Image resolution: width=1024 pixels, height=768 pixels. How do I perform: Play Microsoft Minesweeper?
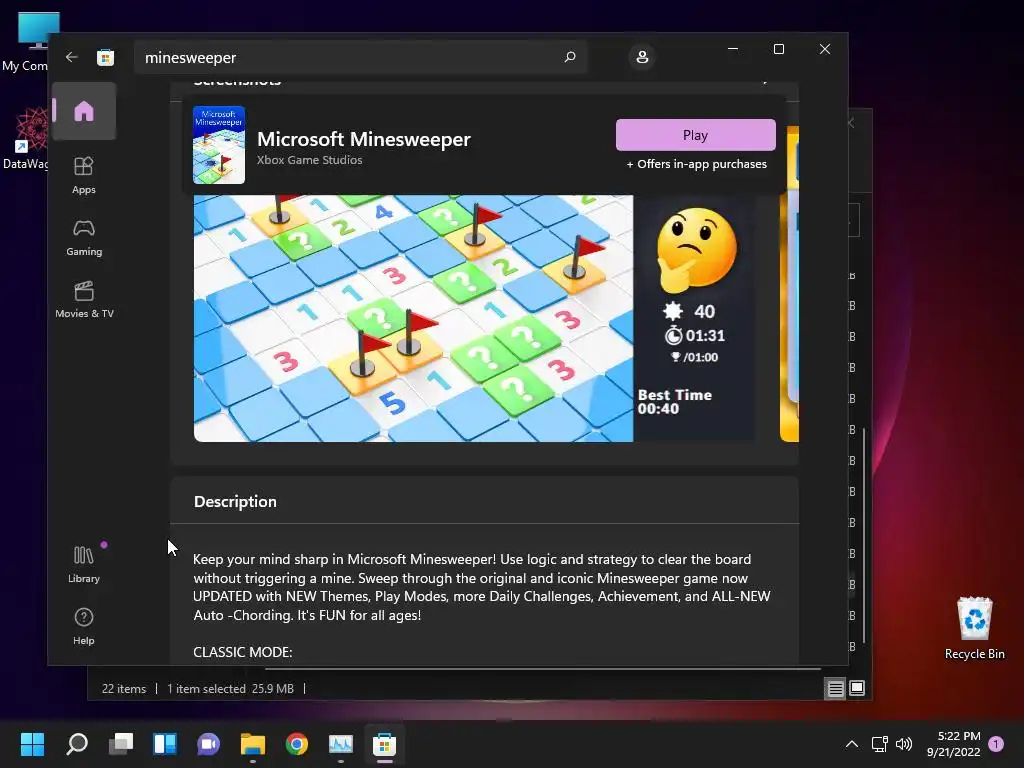(696, 135)
